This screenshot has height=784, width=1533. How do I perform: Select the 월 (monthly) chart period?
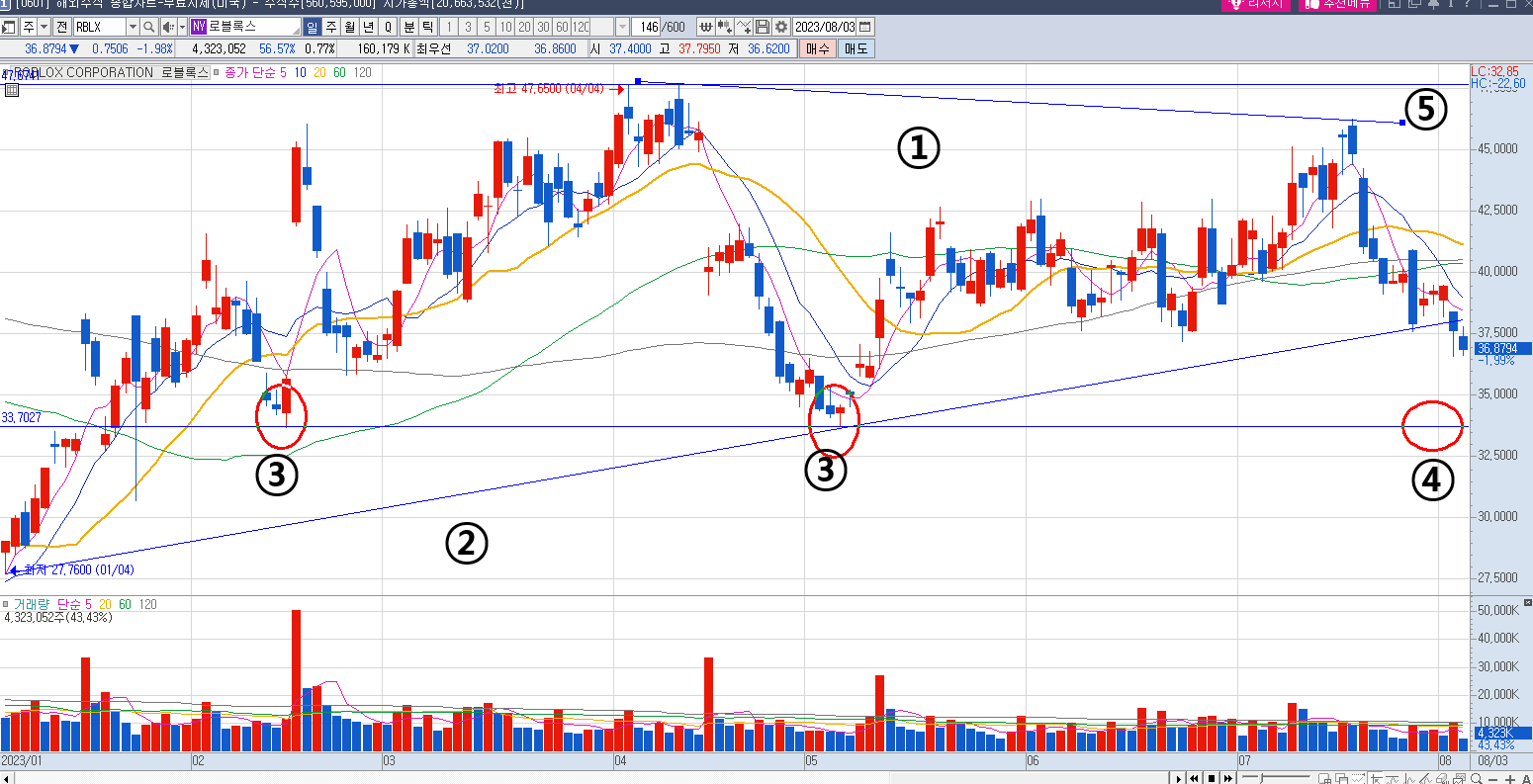(x=350, y=27)
